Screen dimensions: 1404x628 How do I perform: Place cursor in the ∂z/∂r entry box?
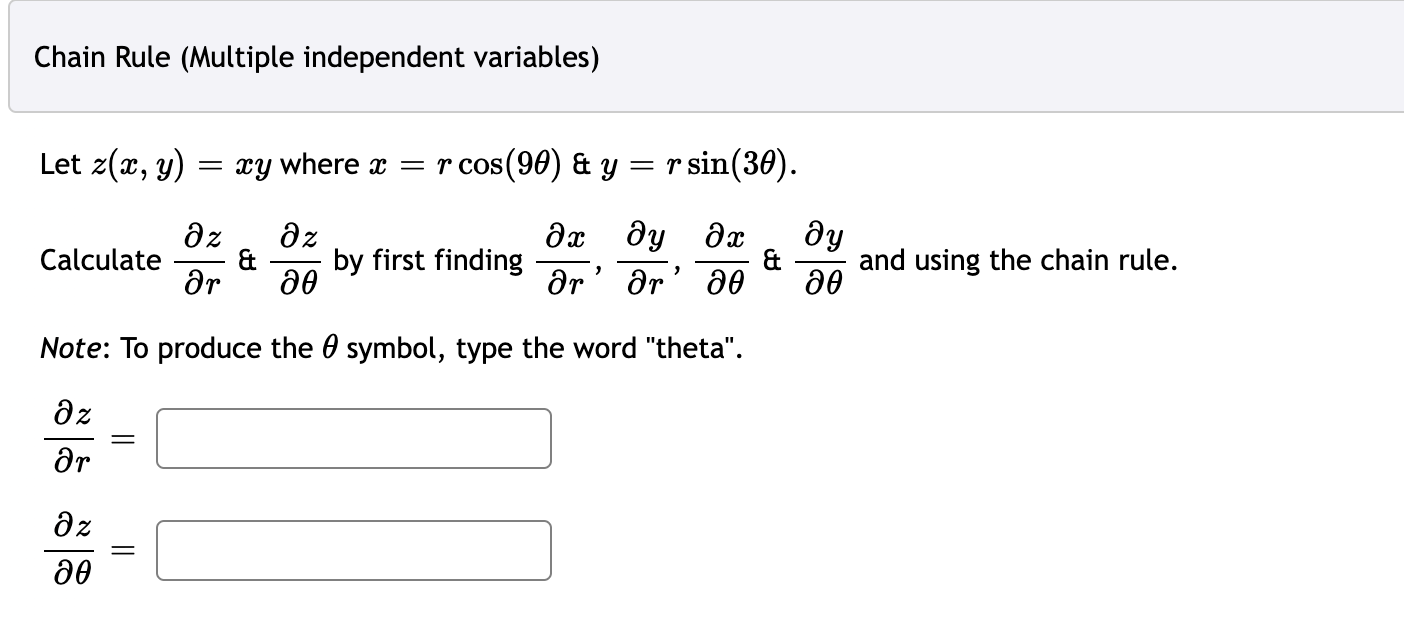353,438
